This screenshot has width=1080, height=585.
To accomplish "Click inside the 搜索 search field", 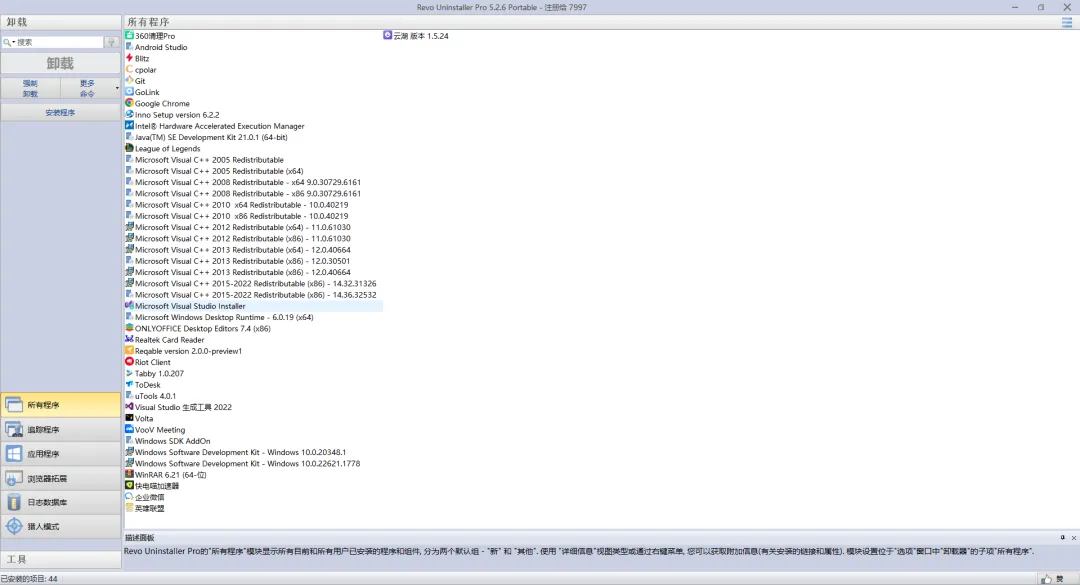I will (59, 42).
